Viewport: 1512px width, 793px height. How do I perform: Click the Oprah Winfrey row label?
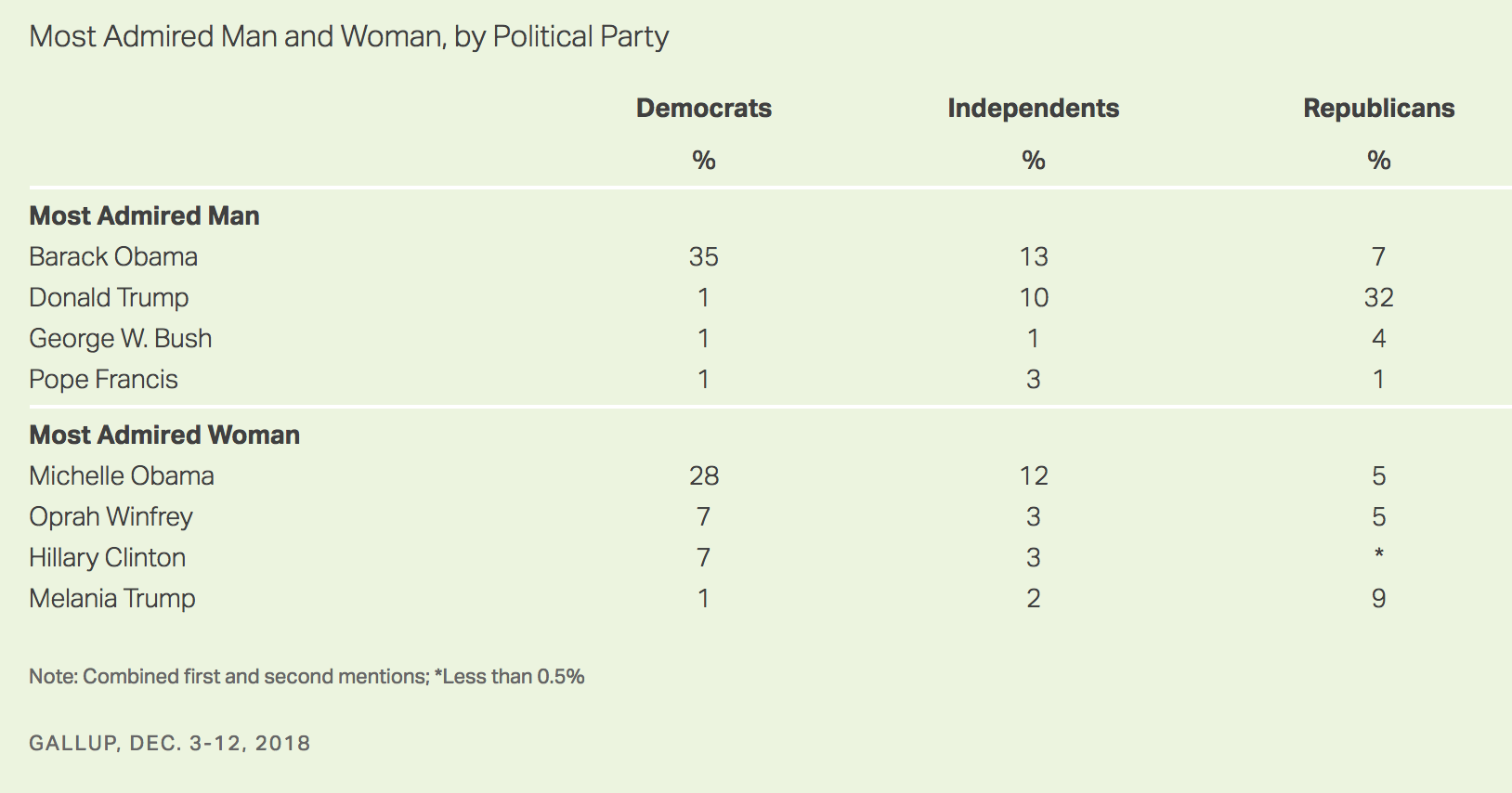[111, 516]
